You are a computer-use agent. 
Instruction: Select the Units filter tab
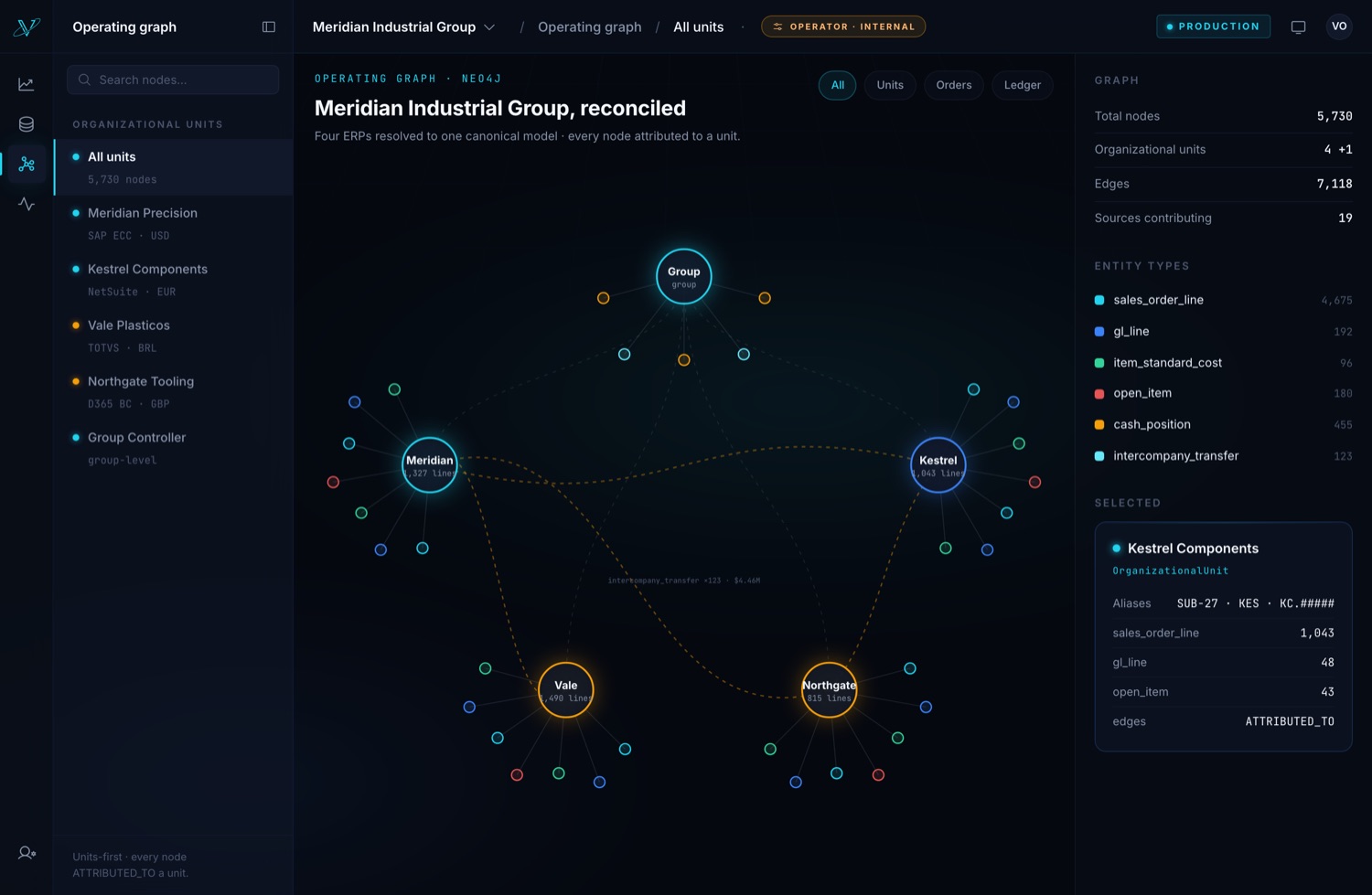[890, 85]
